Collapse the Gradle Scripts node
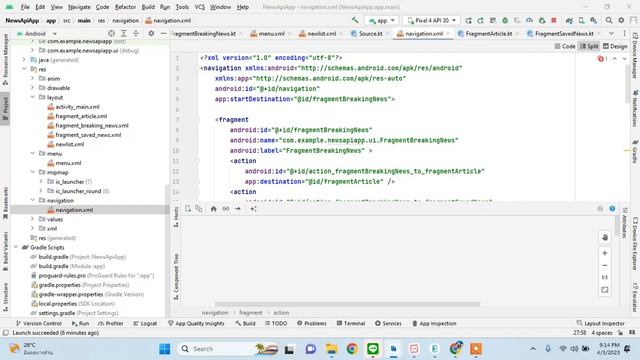 tap(16, 247)
